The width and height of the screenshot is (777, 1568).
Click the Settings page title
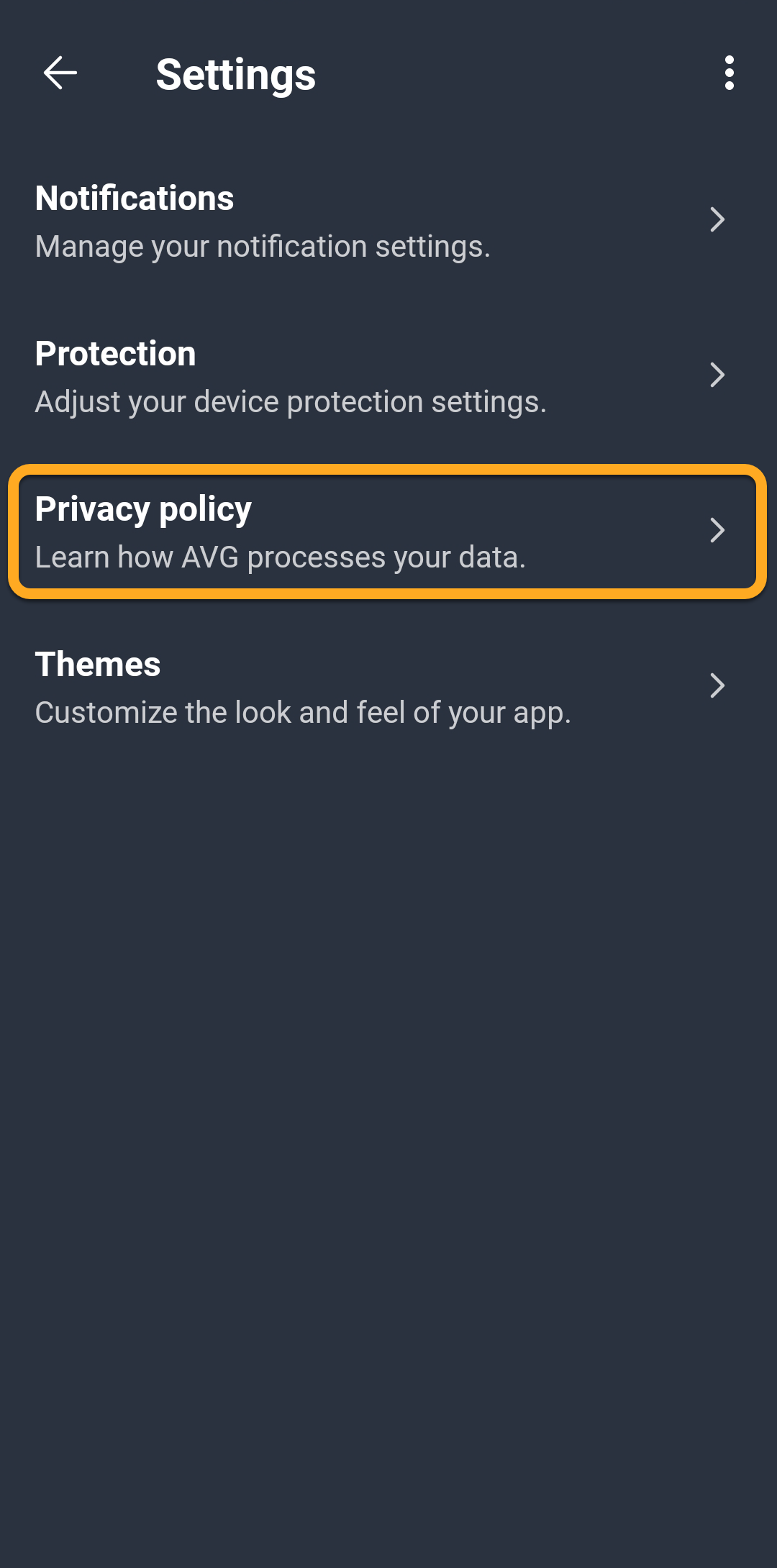pos(236,75)
